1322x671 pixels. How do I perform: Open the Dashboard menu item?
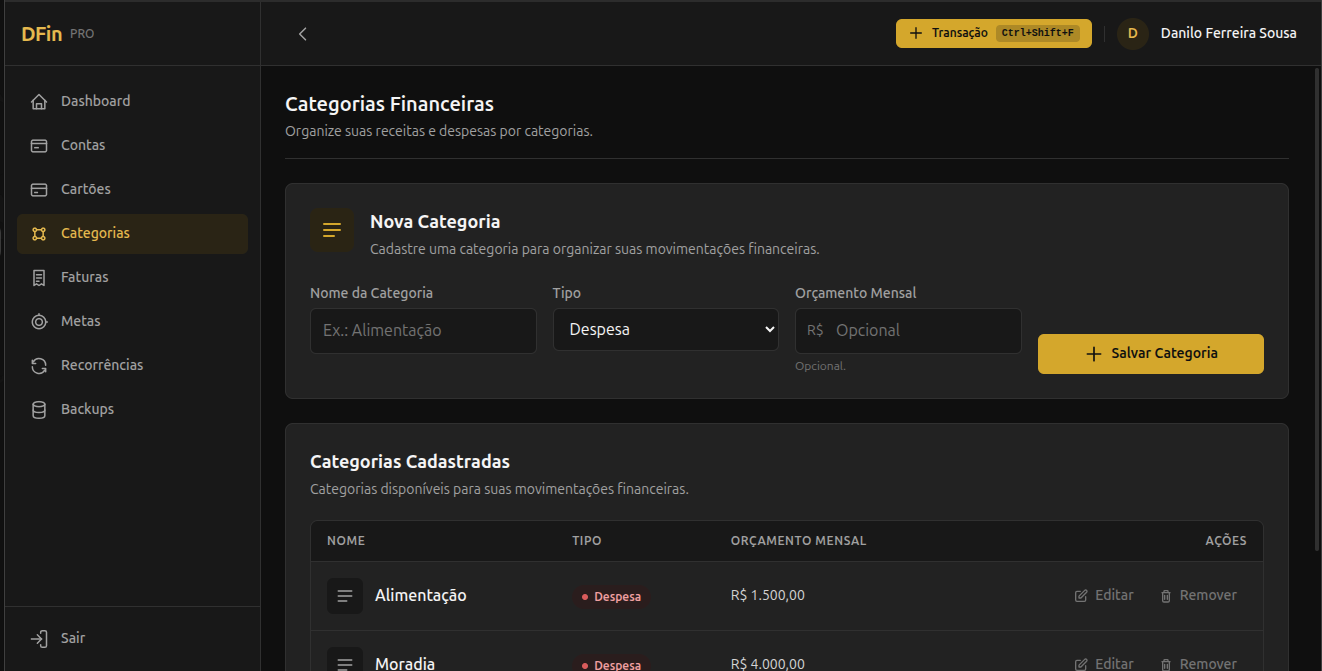tap(132, 101)
